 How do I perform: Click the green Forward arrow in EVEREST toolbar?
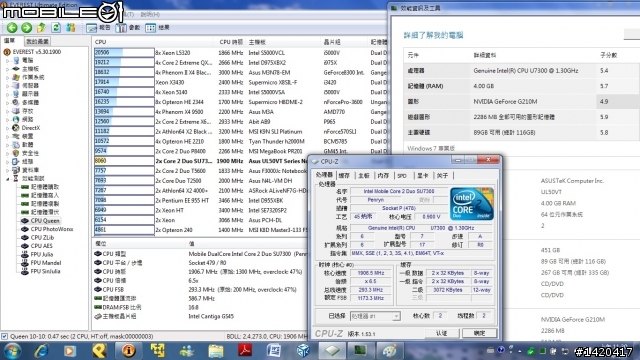pos(27,28)
